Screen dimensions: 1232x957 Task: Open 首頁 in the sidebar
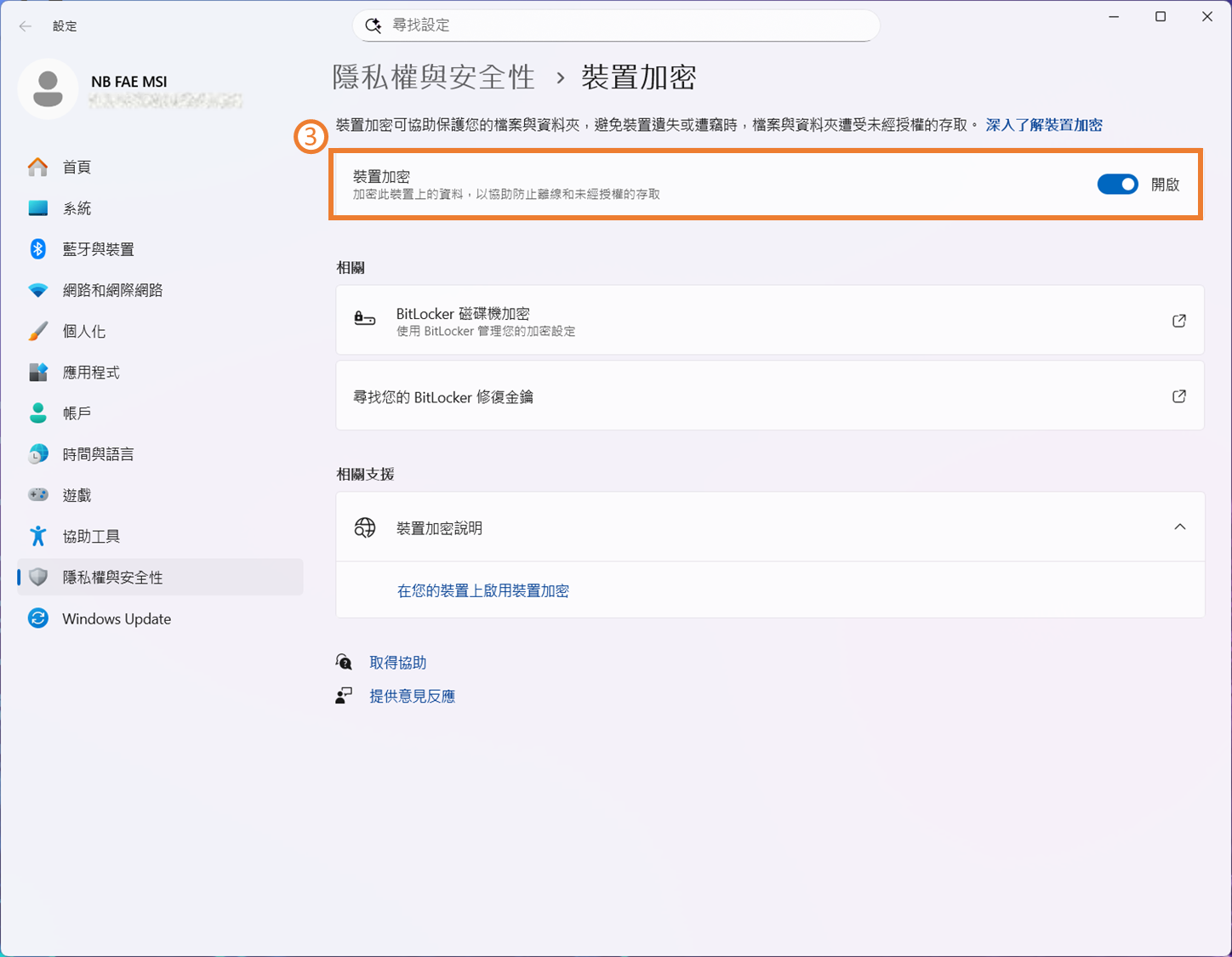[x=77, y=168]
